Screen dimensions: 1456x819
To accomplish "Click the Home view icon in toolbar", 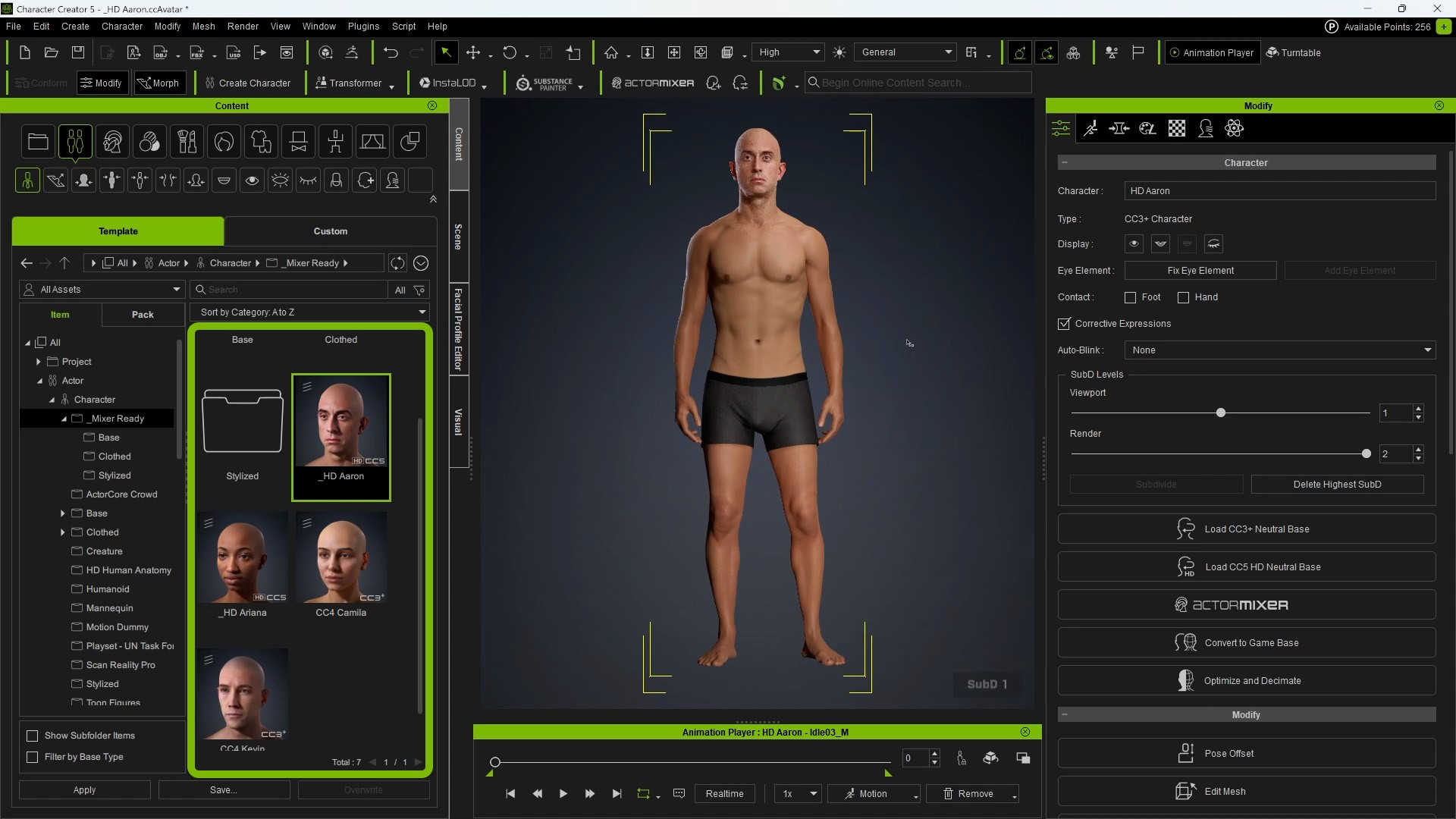I will [x=611, y=52].
